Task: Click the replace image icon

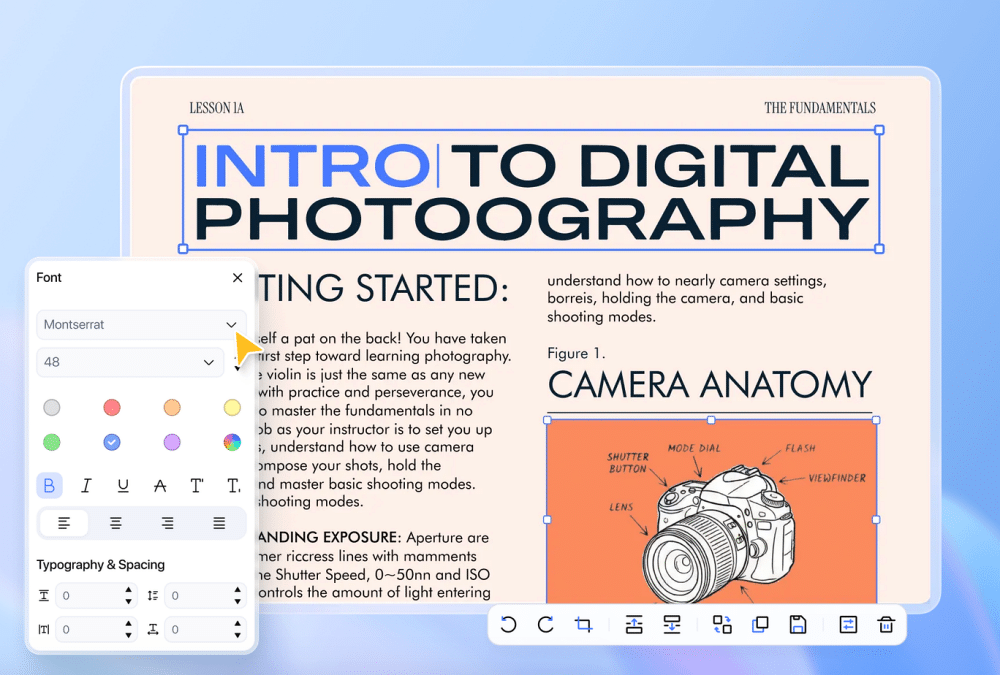Action: tap(722, 624)
